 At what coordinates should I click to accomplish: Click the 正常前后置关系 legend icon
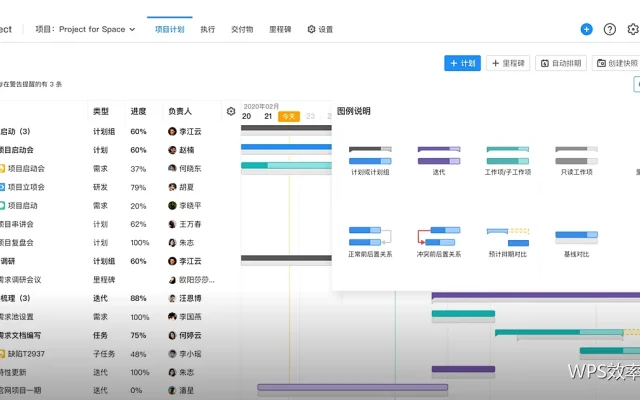tap(370, 236)
